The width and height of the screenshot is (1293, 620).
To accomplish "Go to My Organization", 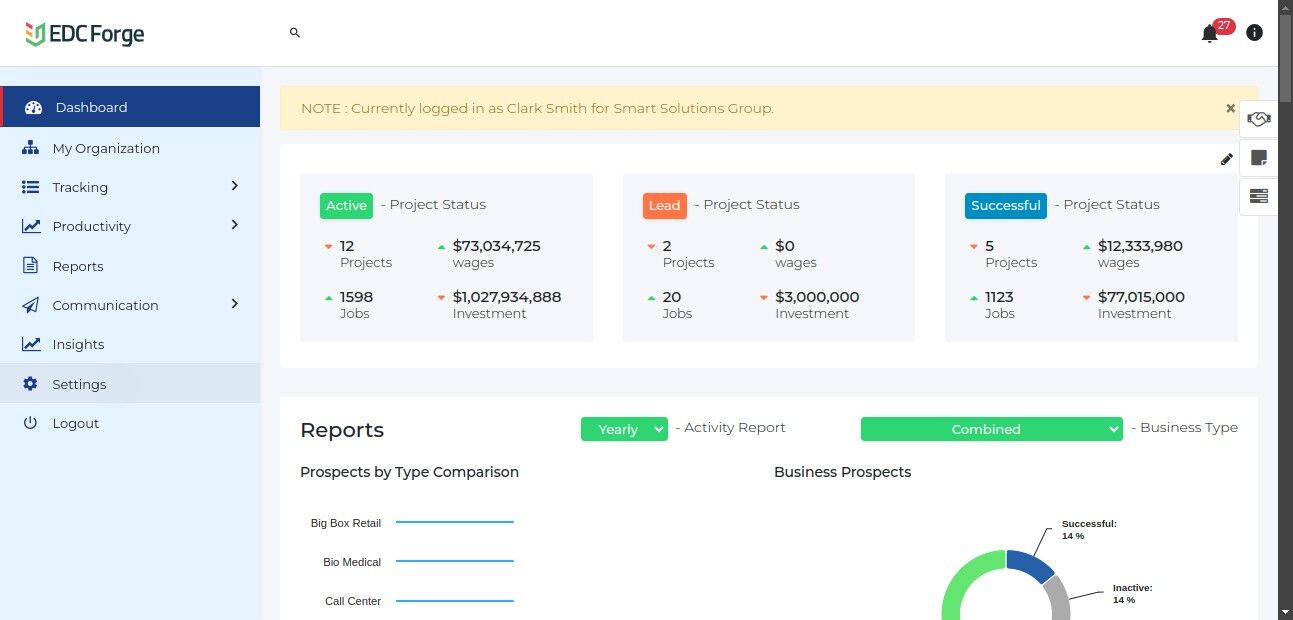I will point(131,148).
